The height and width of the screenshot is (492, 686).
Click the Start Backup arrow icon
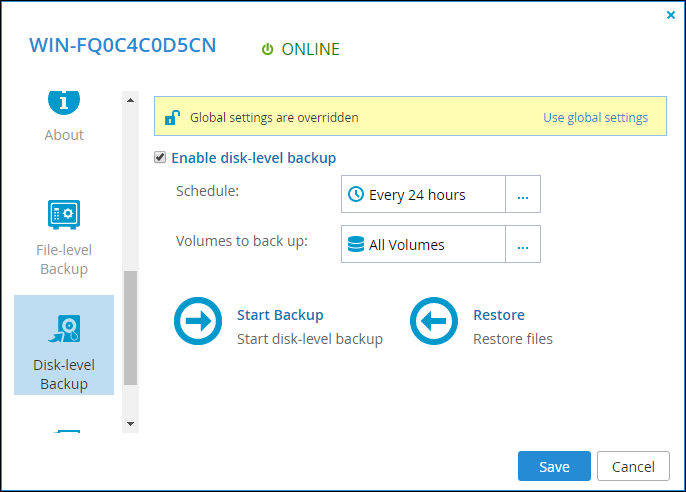click(x=198, y=321)
